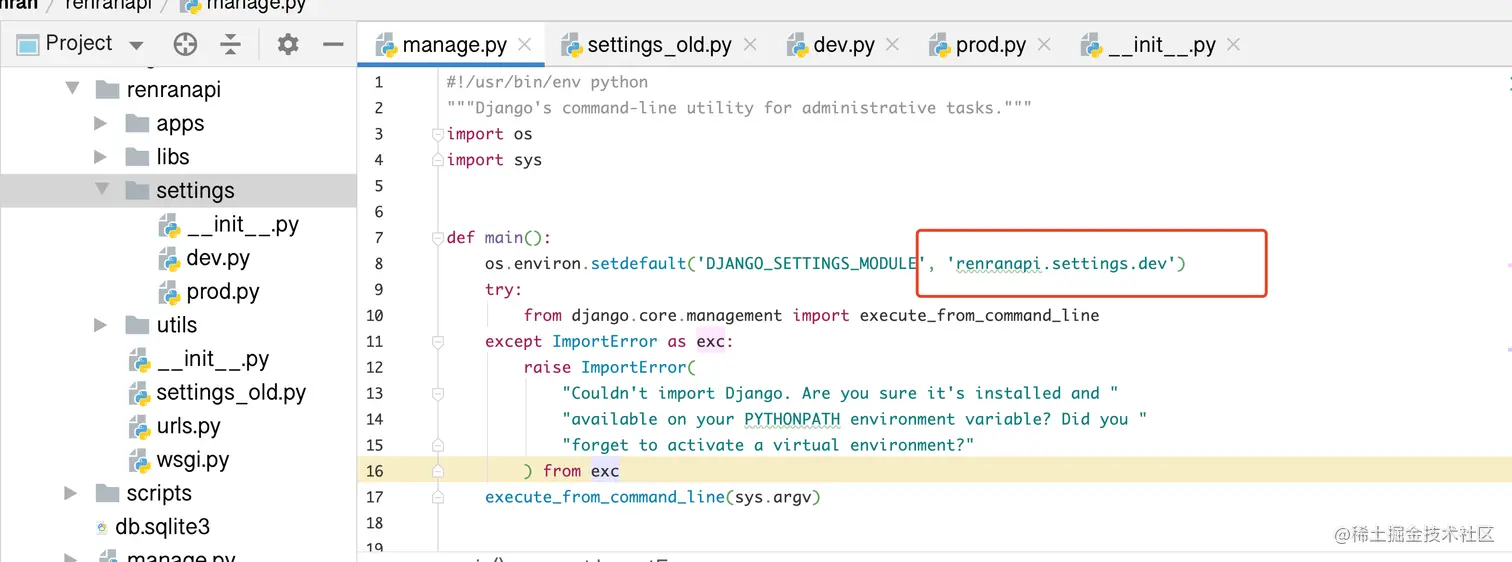
Task: Hide the Project panel with the minus icon
Action: [x=333, y=44]
